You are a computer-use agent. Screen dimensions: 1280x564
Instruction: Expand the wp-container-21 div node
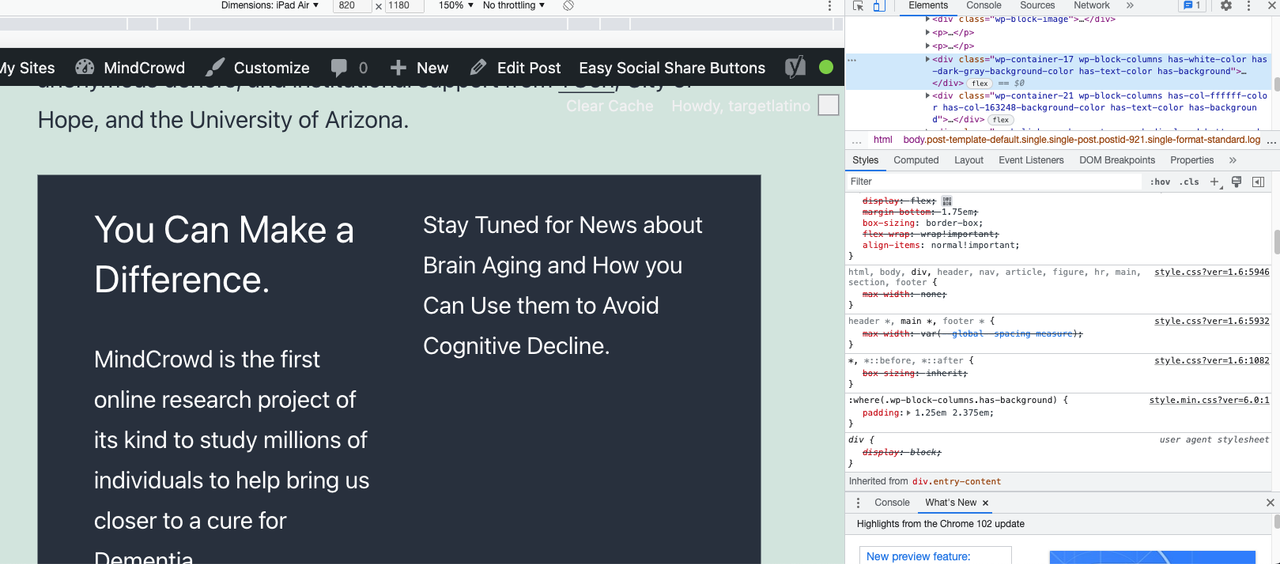(928, 95)
